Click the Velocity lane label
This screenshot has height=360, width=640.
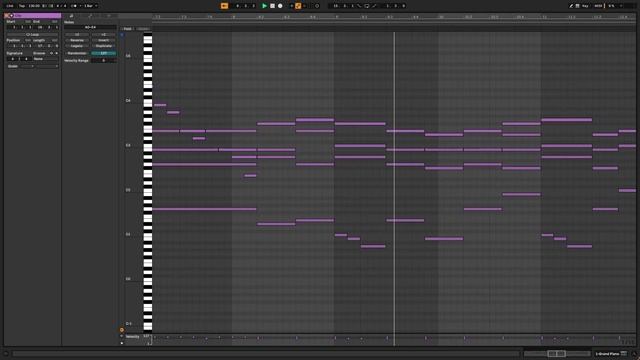tap(132, 337)
